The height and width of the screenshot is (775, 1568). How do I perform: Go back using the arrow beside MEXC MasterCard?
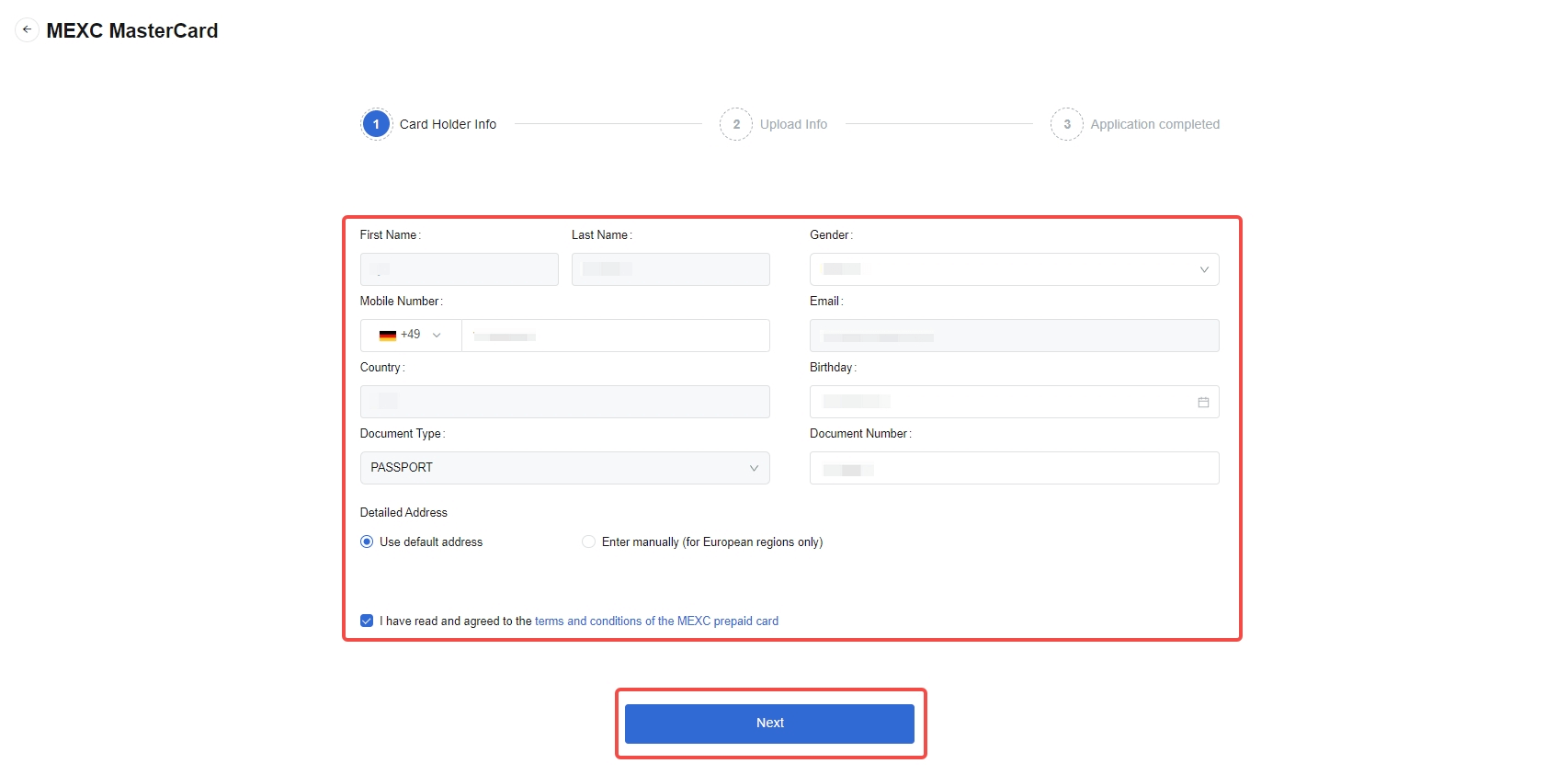click(27, 29)
